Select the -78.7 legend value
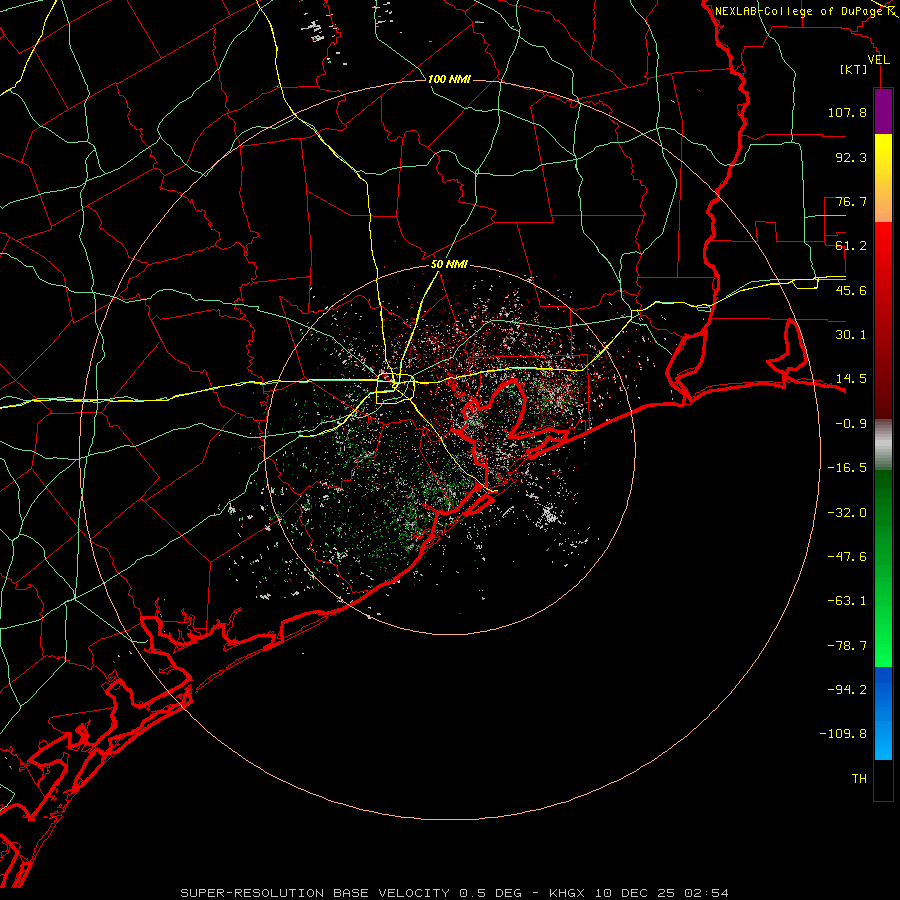This screenshot has width=900, height=900. [x=847, y=646]
